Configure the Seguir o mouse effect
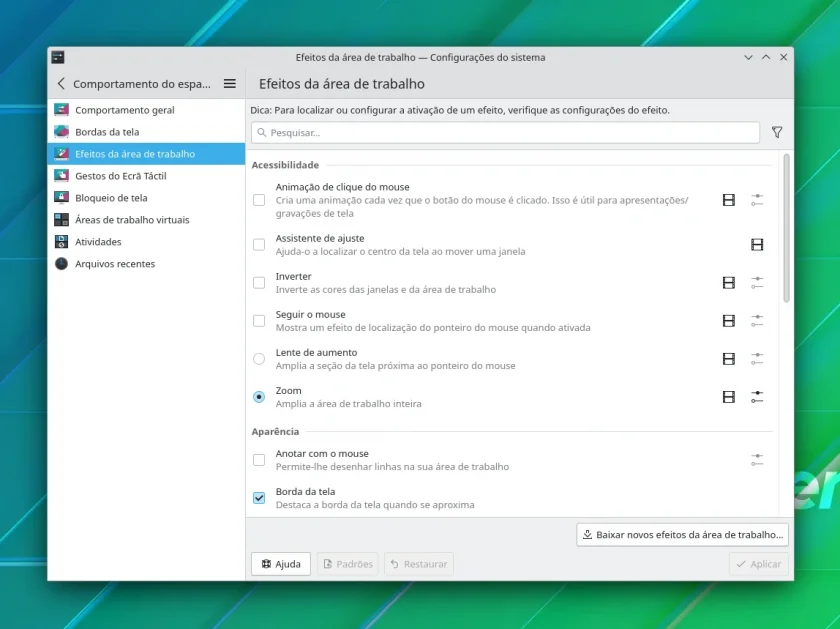Screen dimensions: 840x629 756,321
